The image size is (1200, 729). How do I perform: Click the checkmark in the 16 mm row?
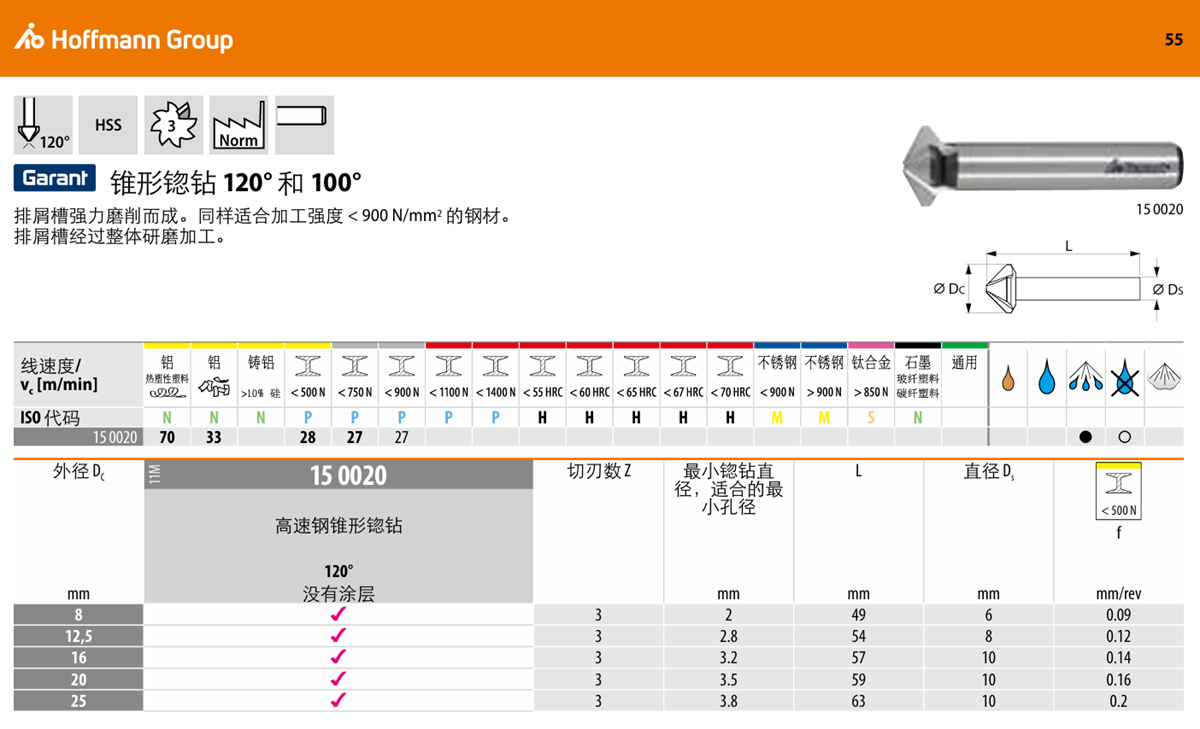338,657
